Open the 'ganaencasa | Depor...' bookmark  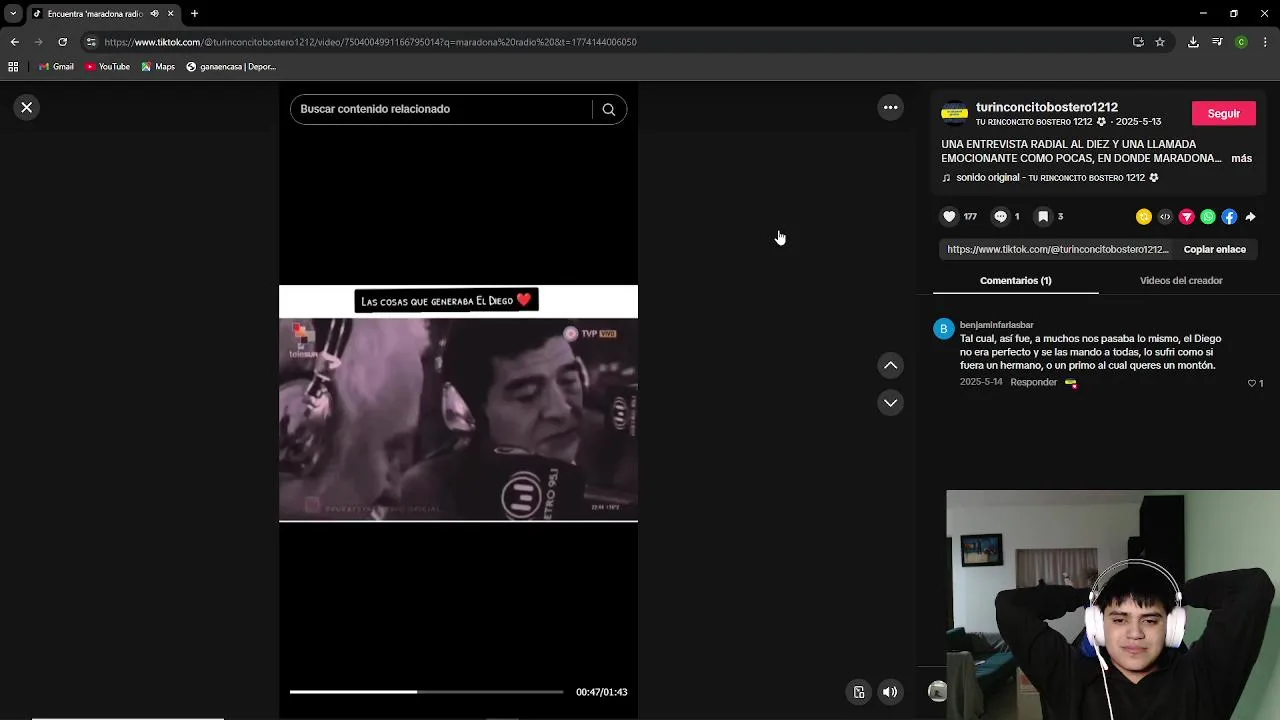231,67
